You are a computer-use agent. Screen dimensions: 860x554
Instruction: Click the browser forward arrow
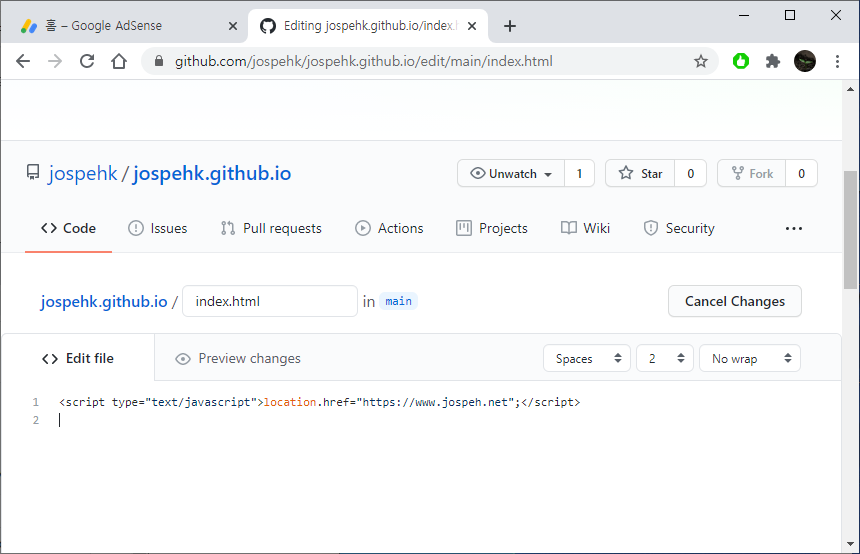pyautogui.click(x=55, y=61)
